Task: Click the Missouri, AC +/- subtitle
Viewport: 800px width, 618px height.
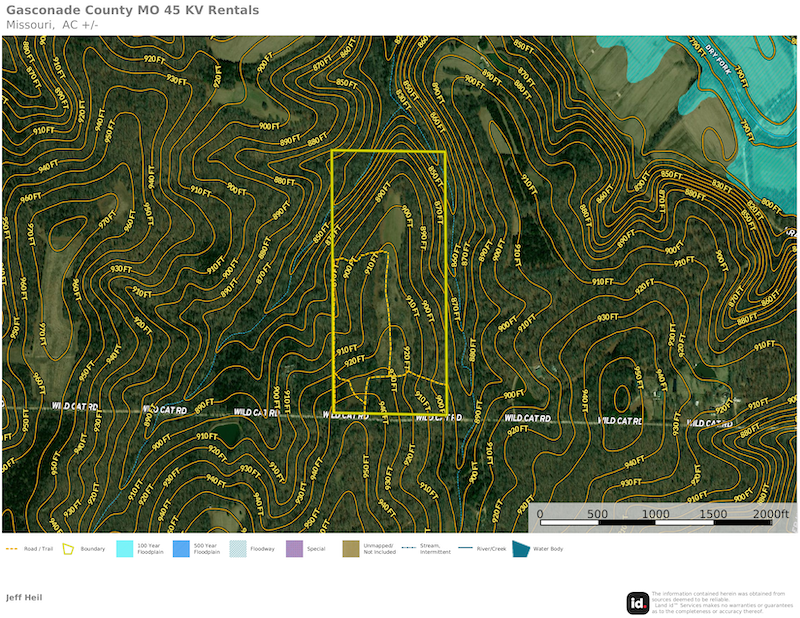Action: pyautogui.click(x=52, y=24)
